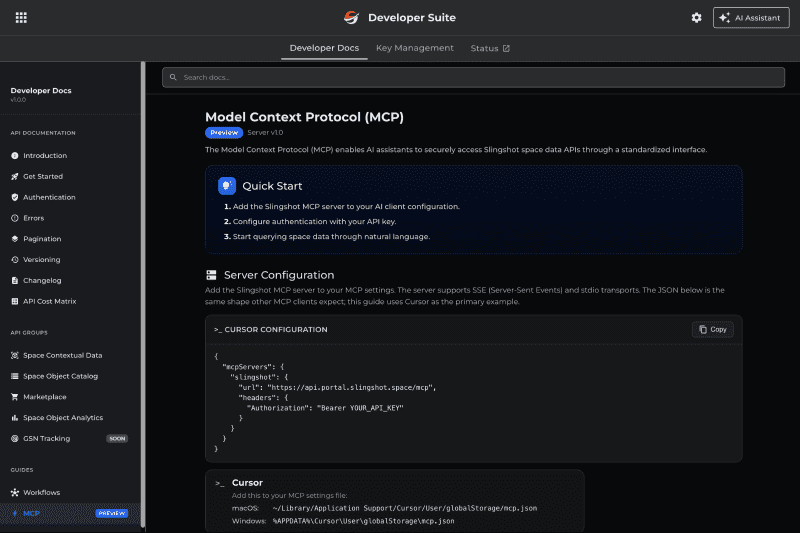Click the Marketplace cart icon
800x533 pixels.
coord(15,397)
